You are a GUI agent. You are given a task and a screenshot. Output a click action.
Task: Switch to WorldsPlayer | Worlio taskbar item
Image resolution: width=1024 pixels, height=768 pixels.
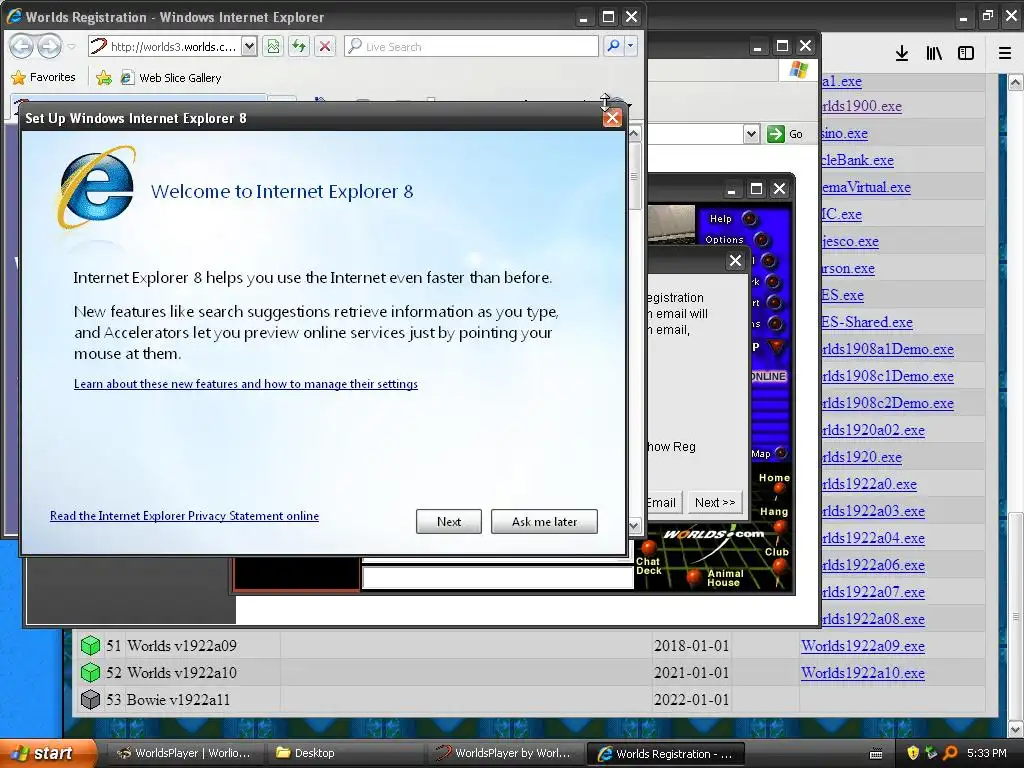[184, 753]
